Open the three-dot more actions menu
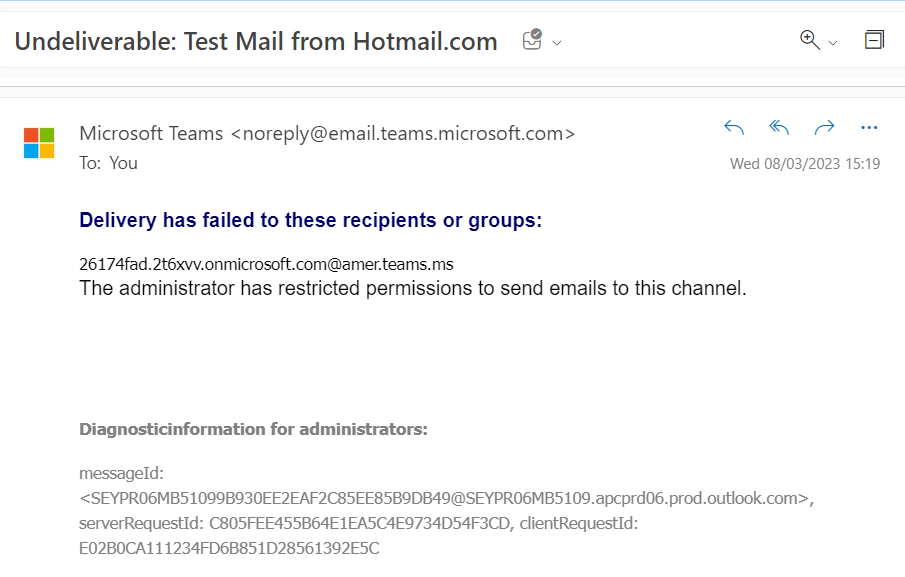905x577 pixels. [x=869, y=128]
